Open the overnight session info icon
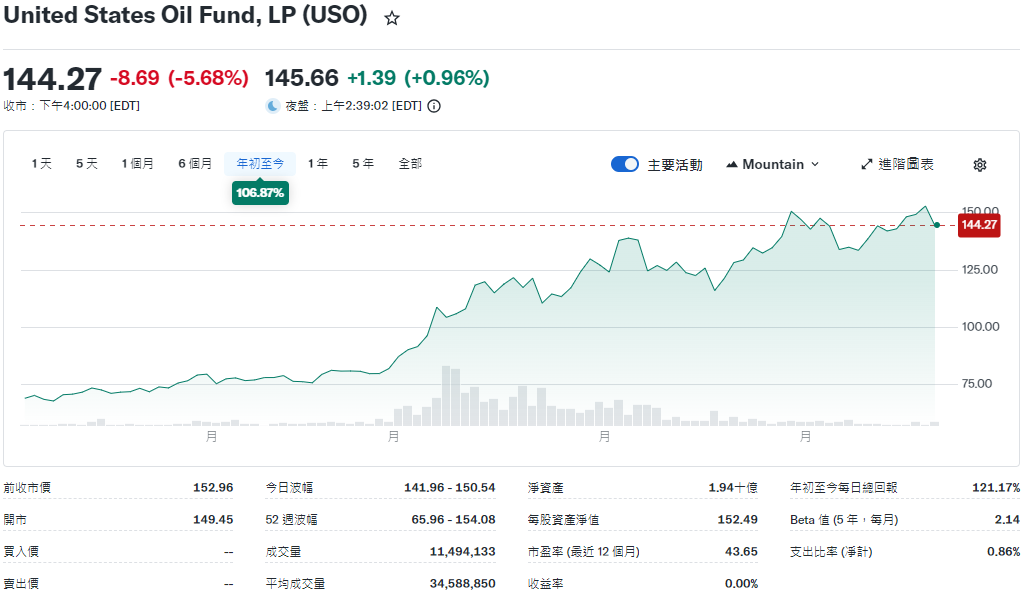The image size is (1029, 594). [x=434, y=106]
